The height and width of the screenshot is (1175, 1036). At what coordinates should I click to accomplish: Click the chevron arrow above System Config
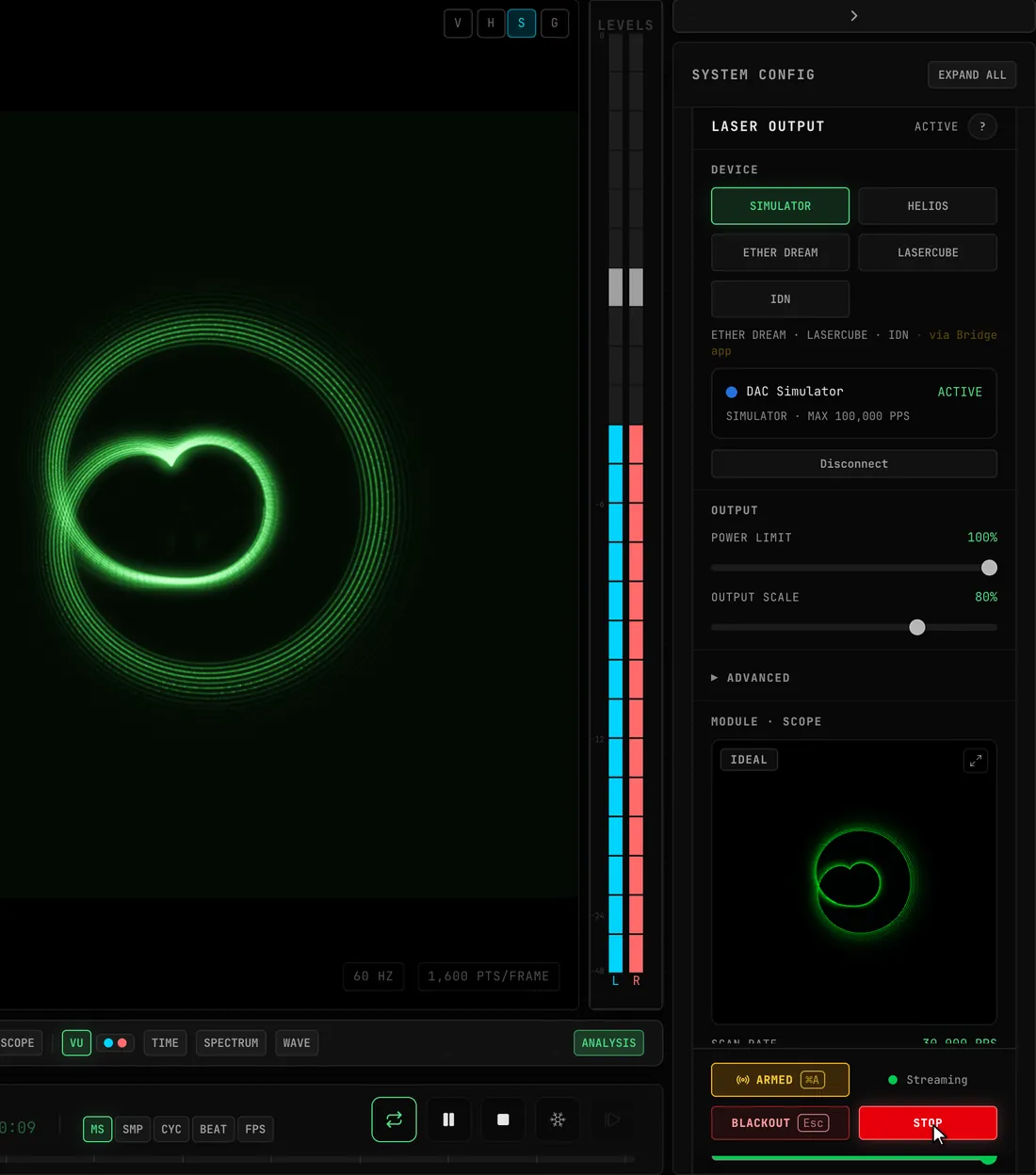[x=853, y=16]
